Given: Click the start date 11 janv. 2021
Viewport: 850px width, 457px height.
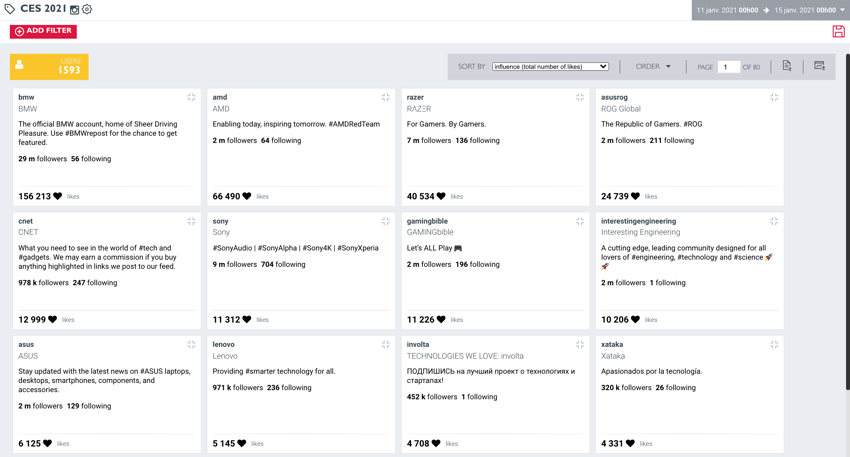Looking at the screenshot, I should (x=727, y=10).
